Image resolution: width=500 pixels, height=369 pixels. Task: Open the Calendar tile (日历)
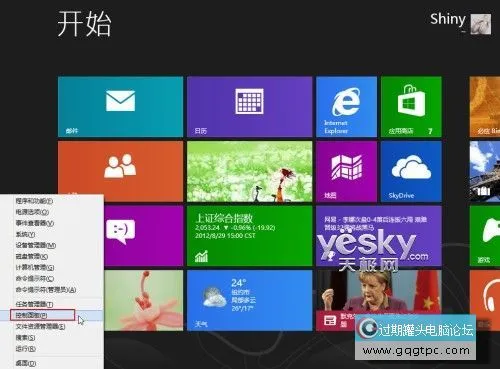pos(250,107)
